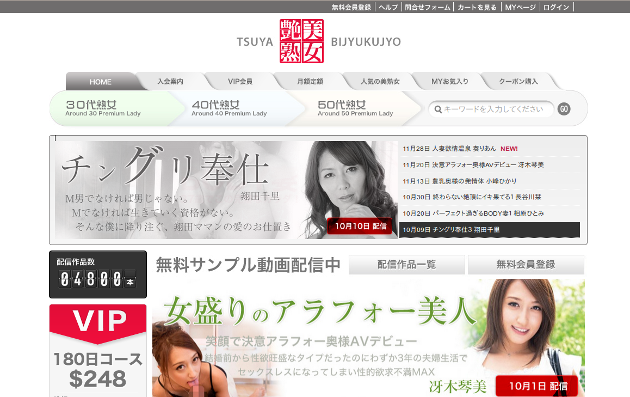Open the 配信作品一覧 button
The image size is (630, 397).
tap(407, 265)
